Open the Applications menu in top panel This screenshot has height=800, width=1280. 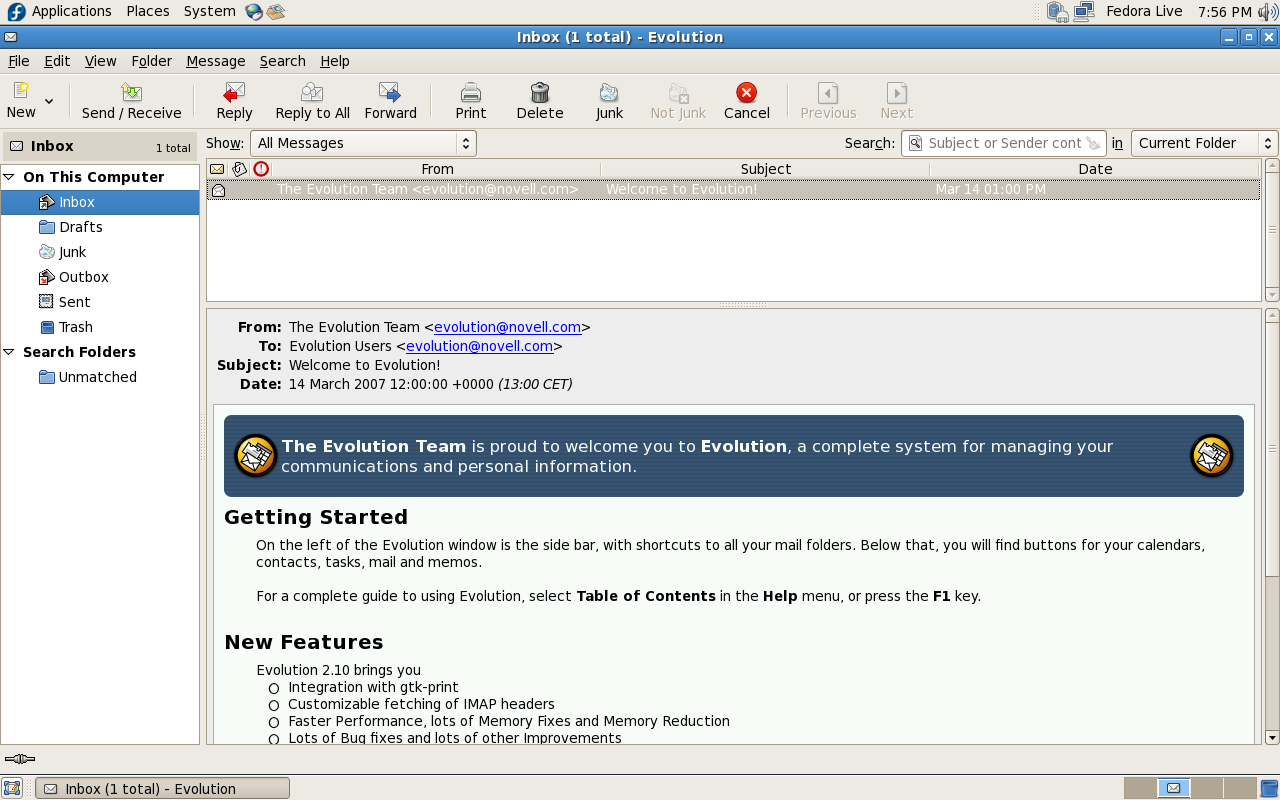pos(71,11)
